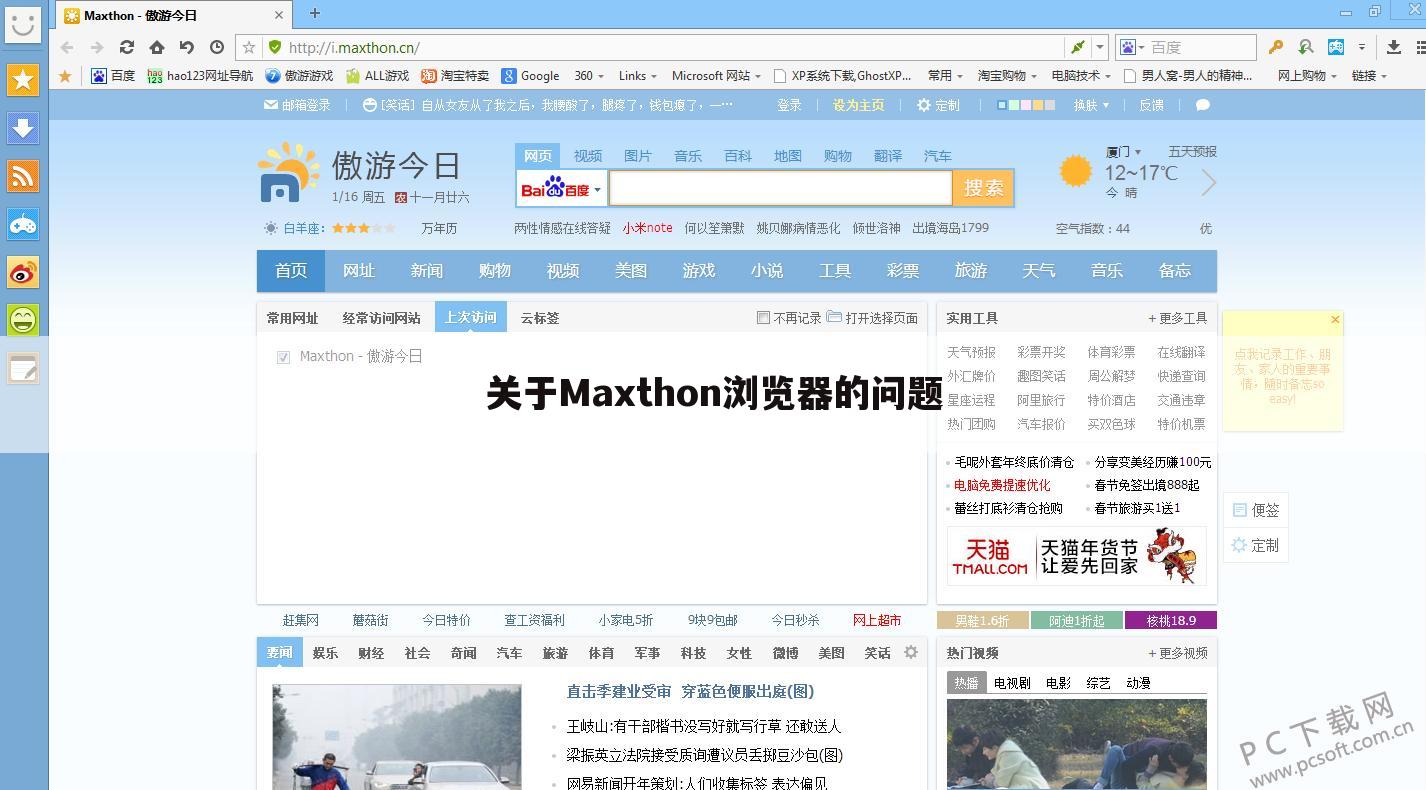Close the yellow sticky note

(x=1335, y=320)
